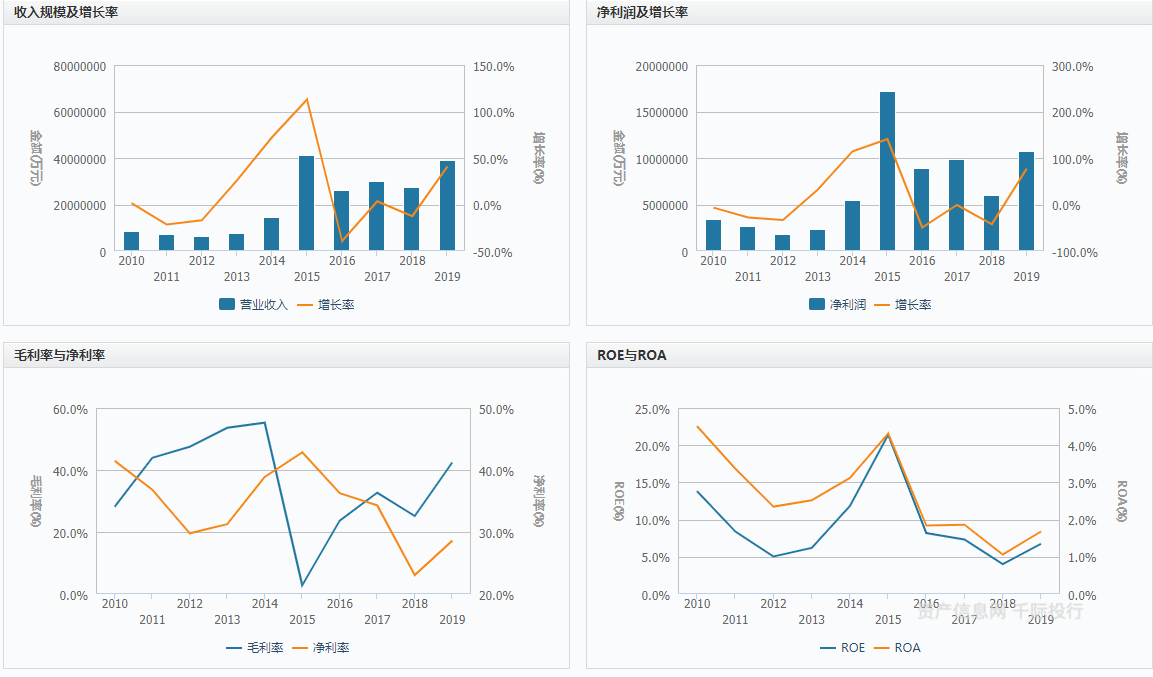Click the 2010 营业收入 bar

click(131, 241)
